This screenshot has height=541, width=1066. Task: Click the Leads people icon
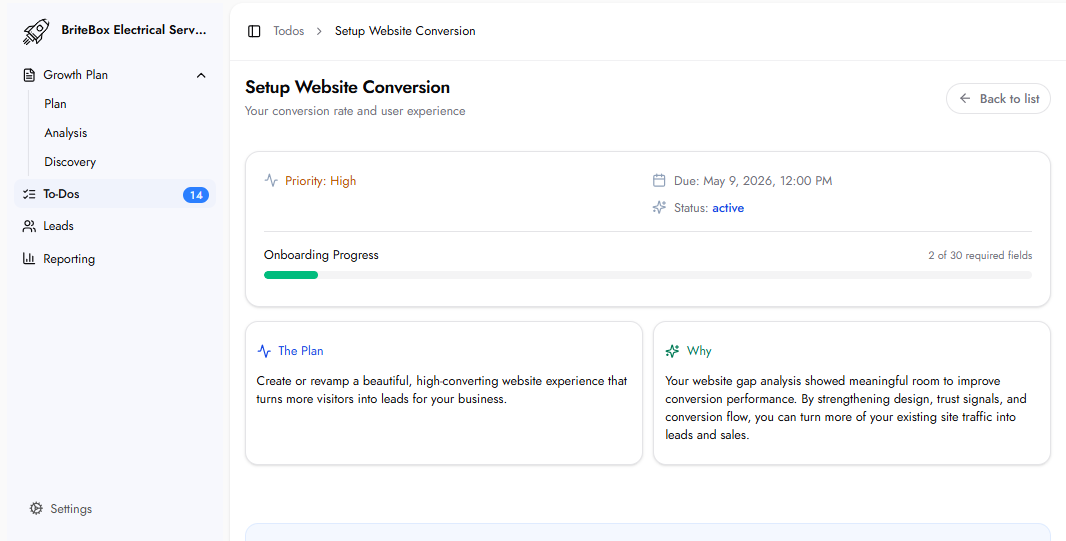[29, 226]
